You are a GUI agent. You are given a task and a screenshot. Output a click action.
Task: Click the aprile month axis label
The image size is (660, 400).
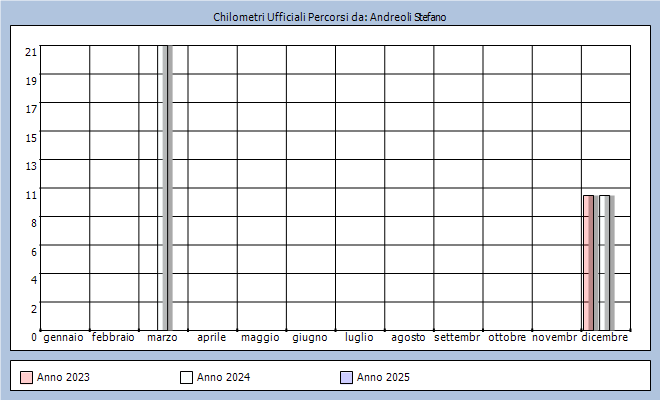click(x=211, y=338)
